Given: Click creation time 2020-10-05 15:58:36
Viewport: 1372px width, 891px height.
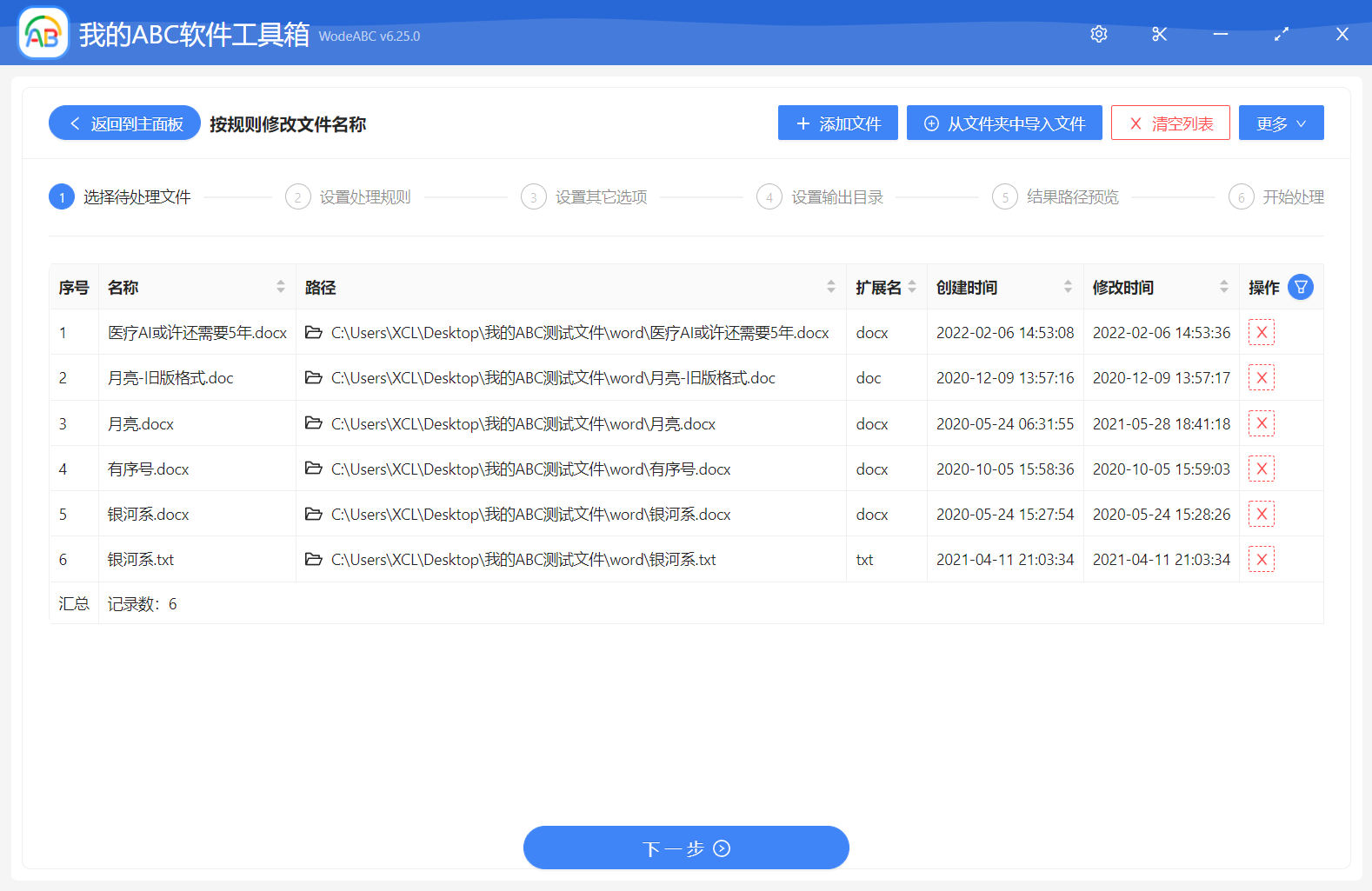Looking at the screenshot, I should [1005, 469].
